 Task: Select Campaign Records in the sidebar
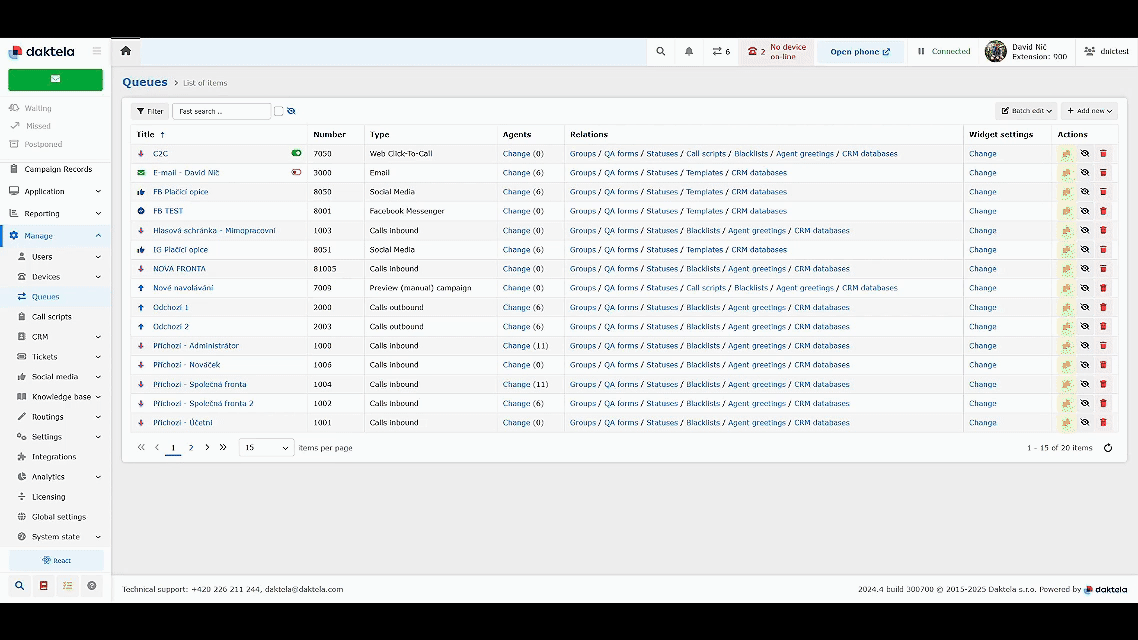coord(58,170)
